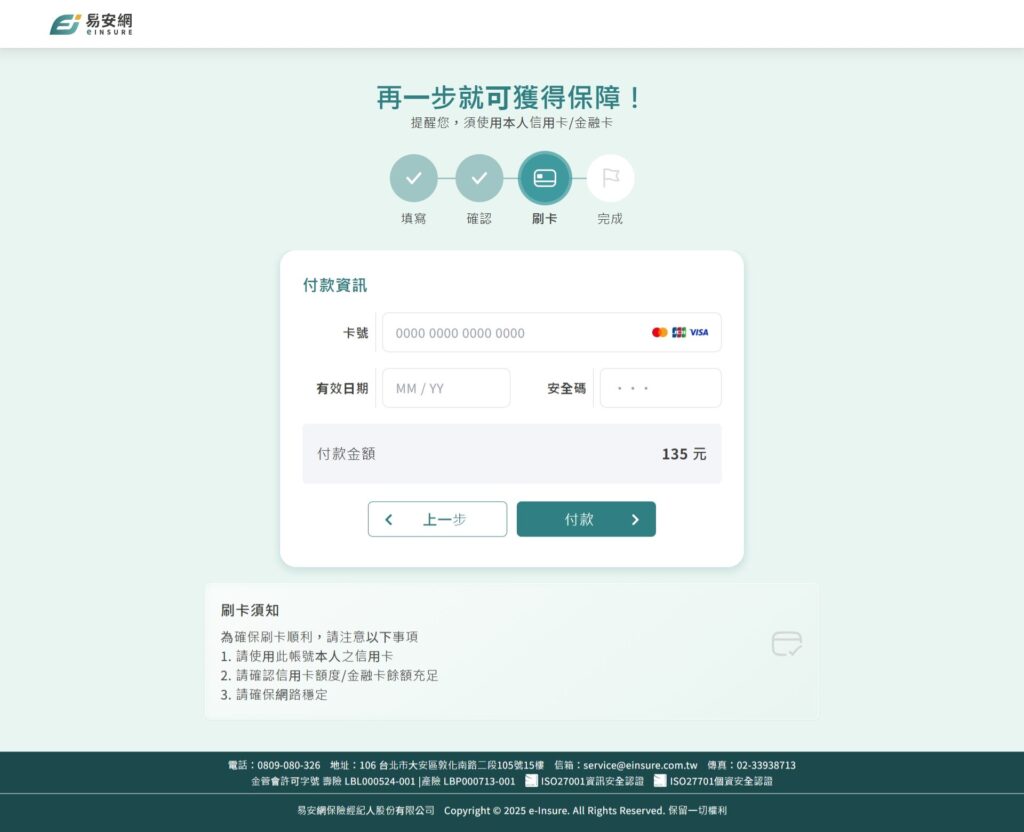Click the 刷卡須知 heading

point(250,610)
